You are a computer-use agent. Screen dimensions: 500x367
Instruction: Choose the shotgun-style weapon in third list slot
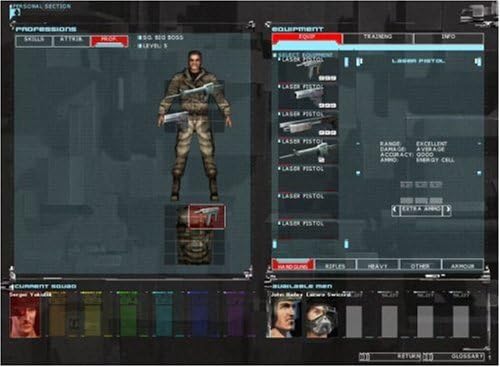coord(308,124)
